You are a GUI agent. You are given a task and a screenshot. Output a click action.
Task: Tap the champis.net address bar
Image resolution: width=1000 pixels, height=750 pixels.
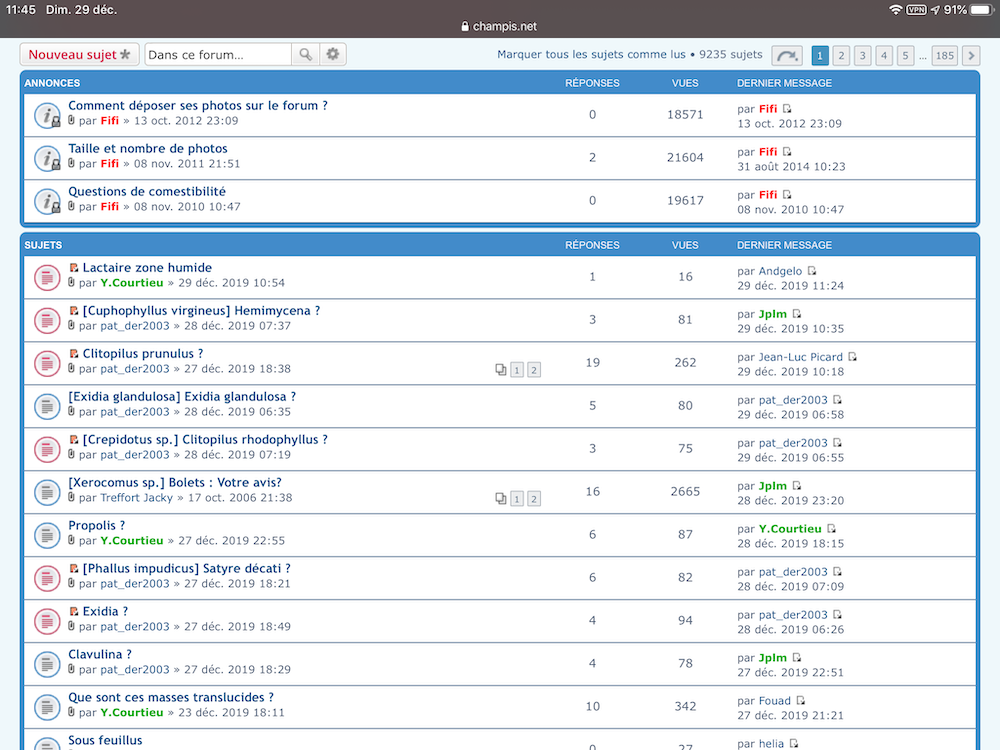coord(500,26)
